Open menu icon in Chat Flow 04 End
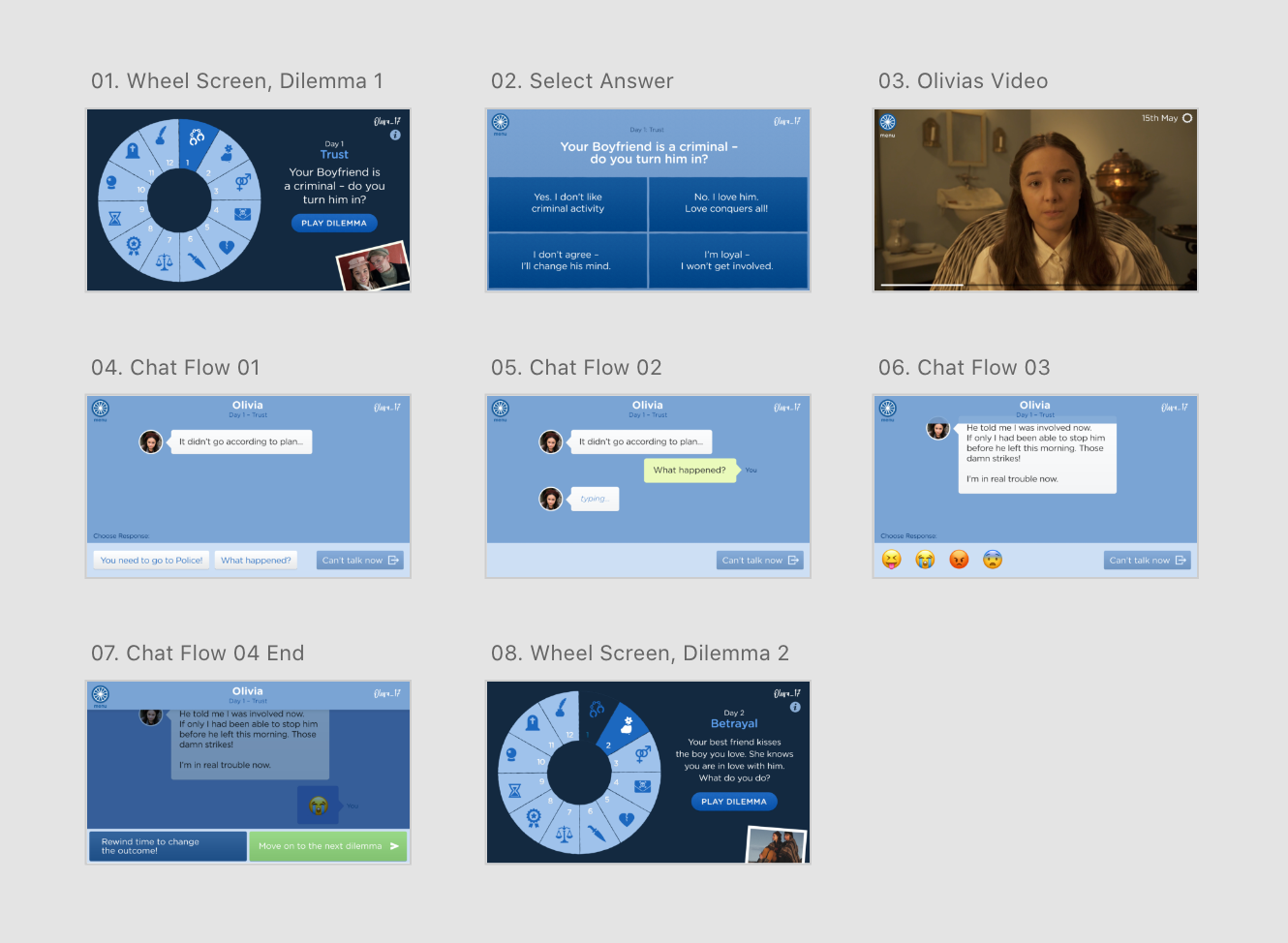This screenshot has height=943, width=1288. (x=101, y=696)
